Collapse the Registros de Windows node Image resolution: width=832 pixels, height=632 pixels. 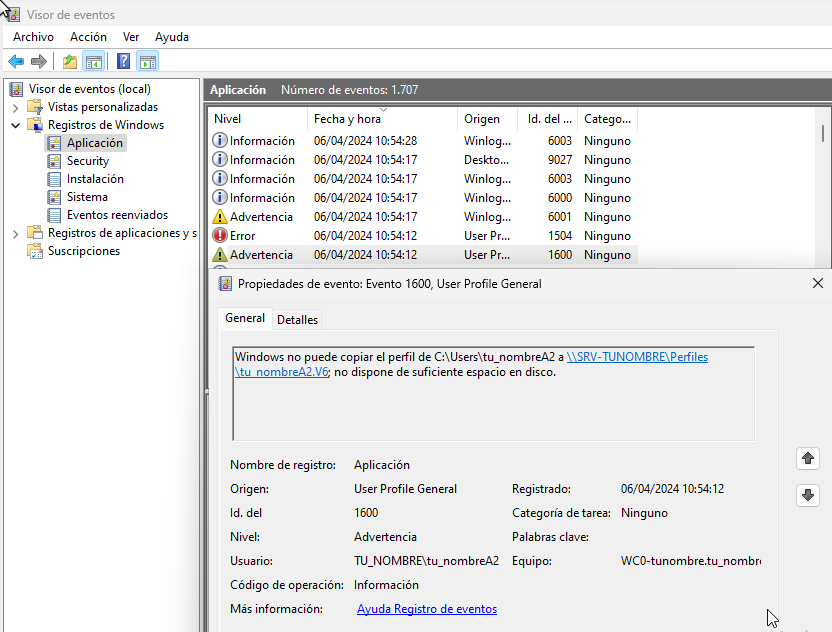pyautogui.click(x=16, y=125)
